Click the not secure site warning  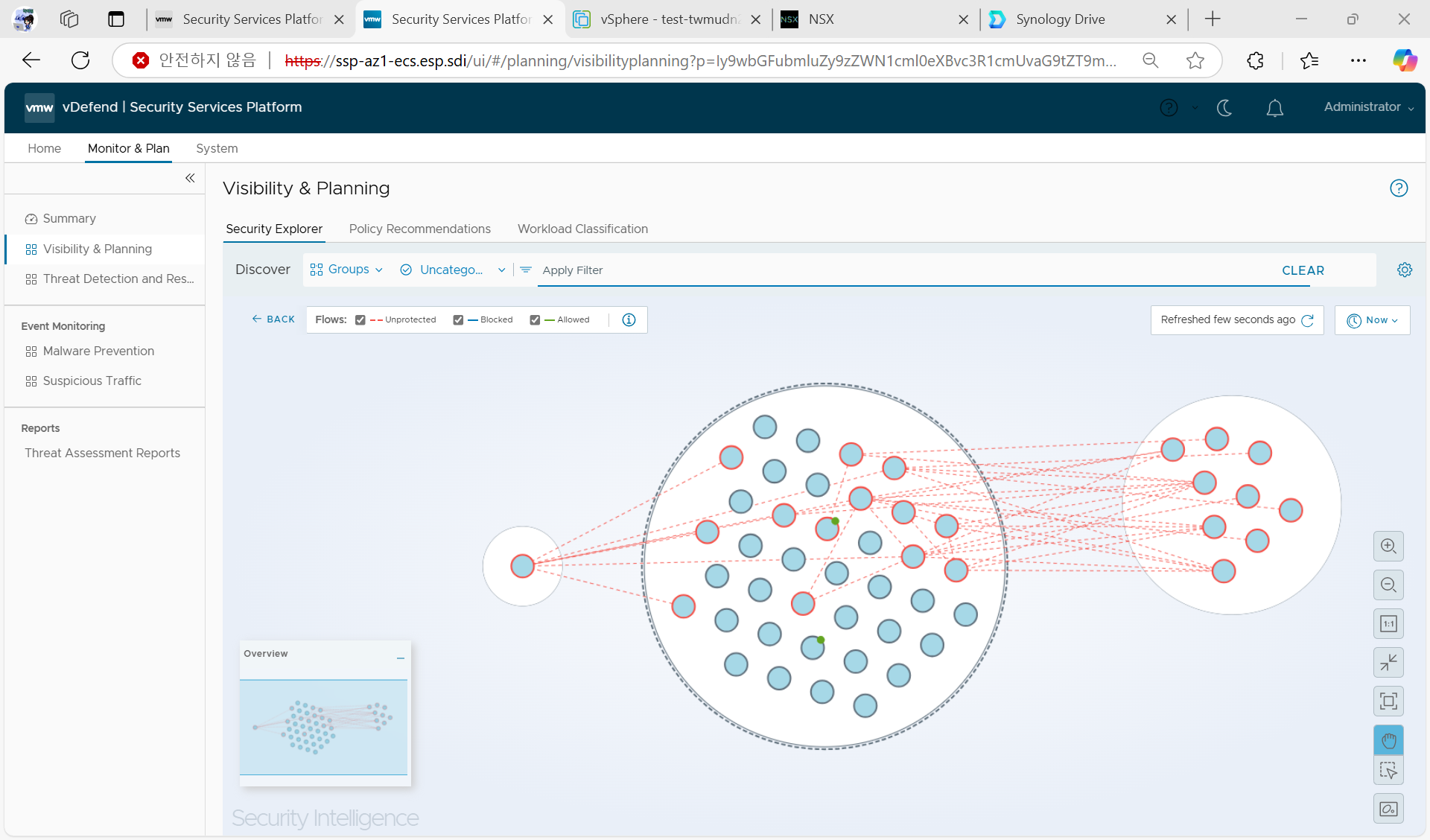tap(194, 60)
